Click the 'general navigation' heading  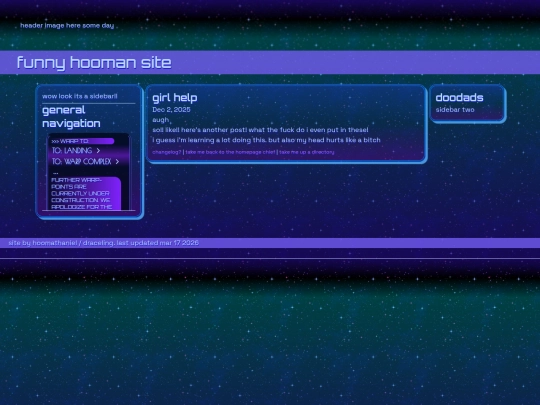71,117
